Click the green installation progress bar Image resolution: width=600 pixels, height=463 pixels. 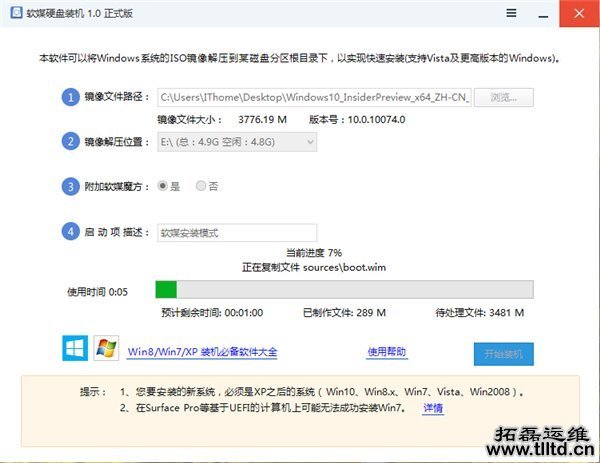click(343, 289)
